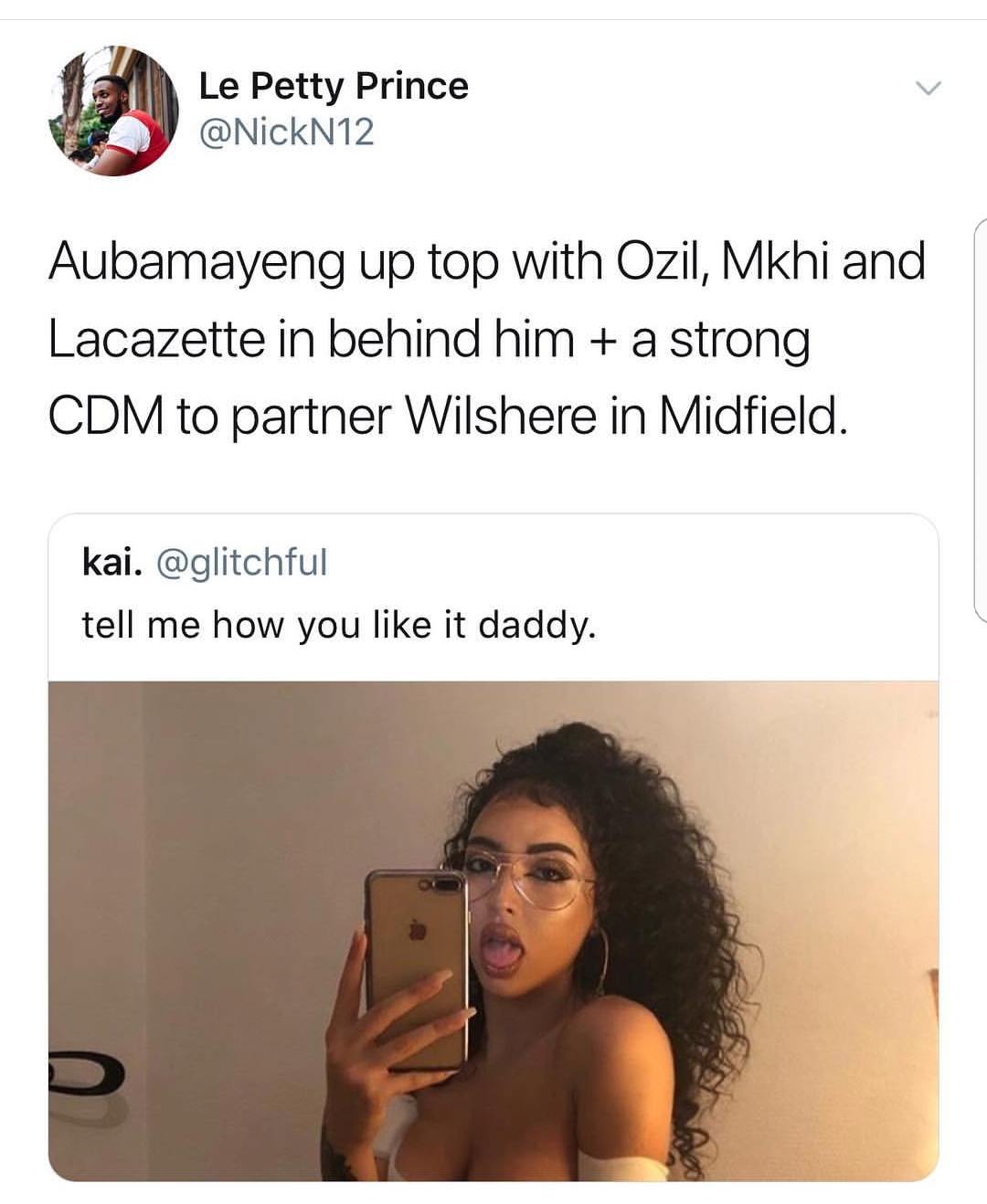Click the scrollbar at the right edge
This screenshot has width=987, height=1204.
coord(980,420)
